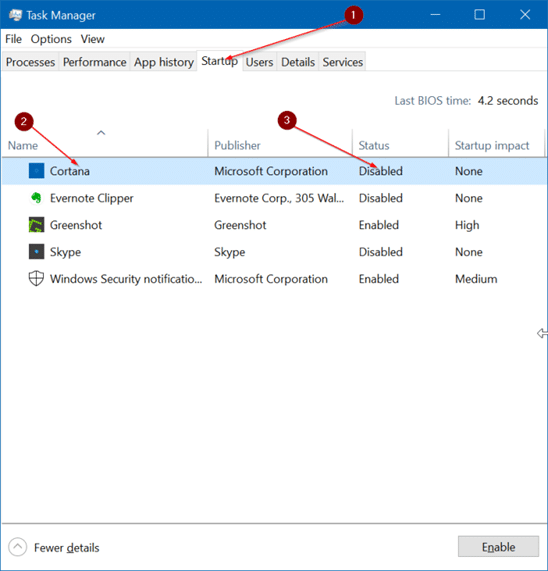Click the Evernote Corp. publisher cell
The height and width of the screenshot is (571, 548).
pos(279,198)
